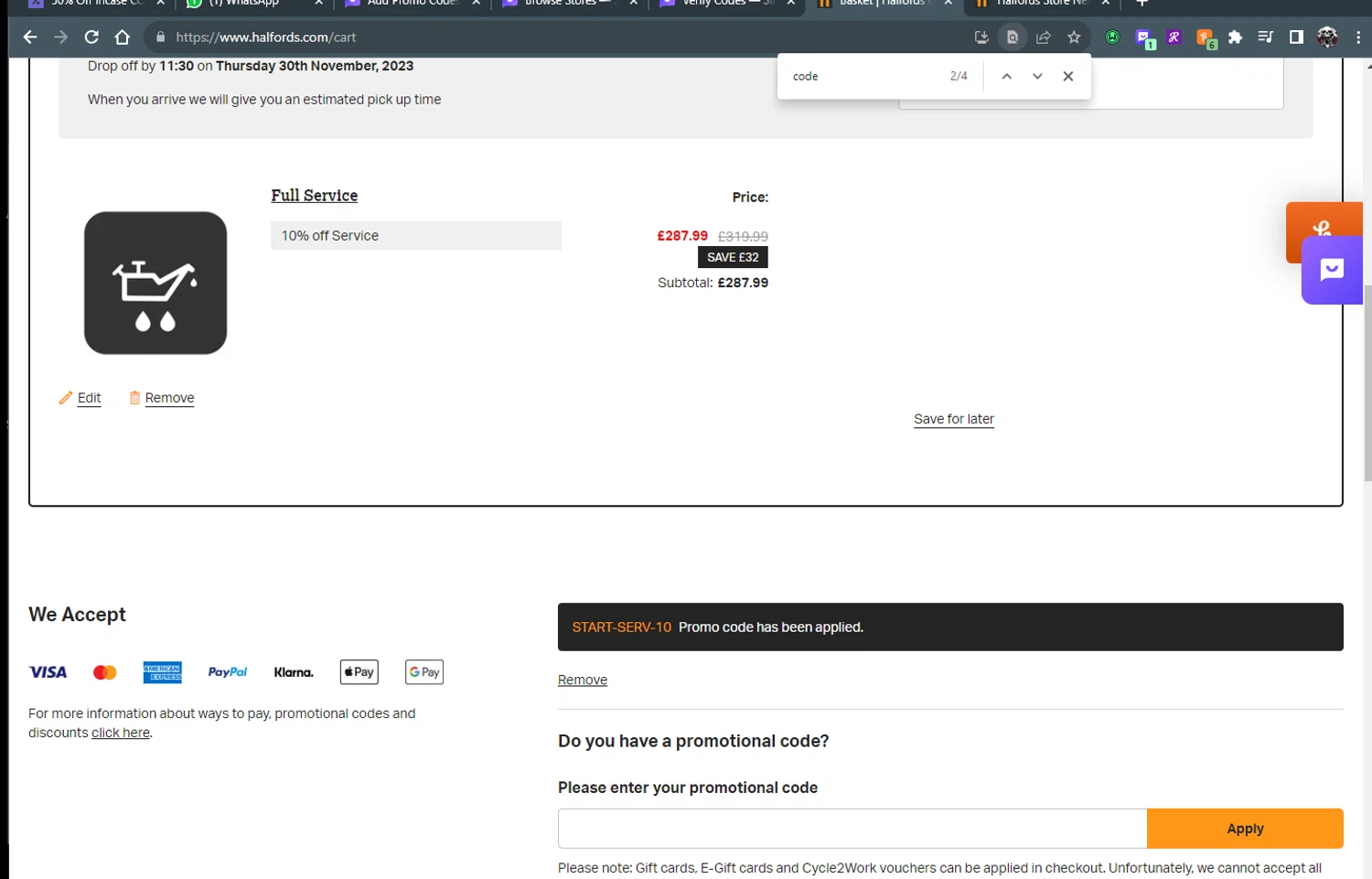Open the media controls queue icon
This screenshot has width=1372, height=879.
point(1266,38)
